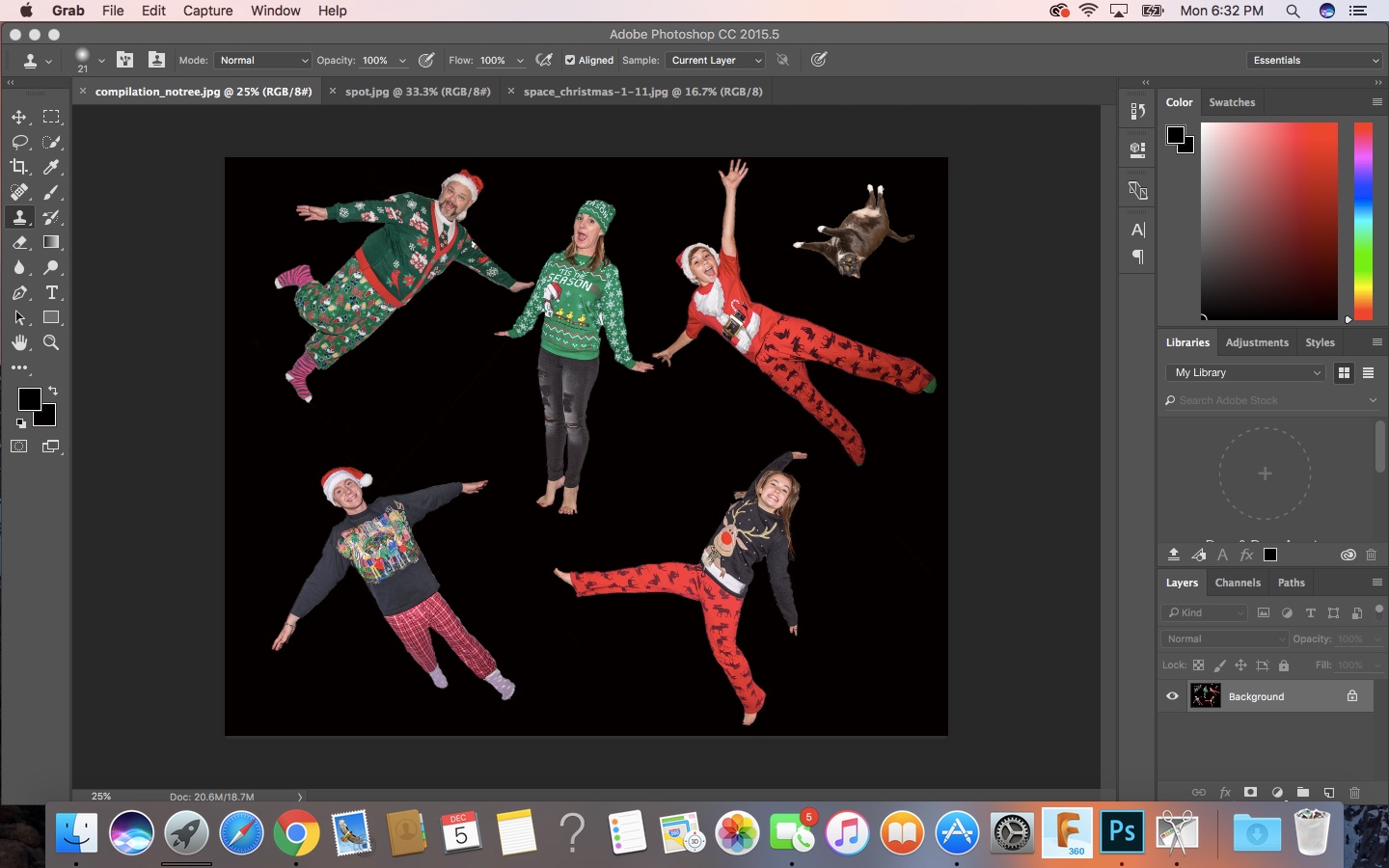Viewport: 1389px width, 868px height.
Task: Switch to the Swatches tab
Action: tap(1232, 102)
